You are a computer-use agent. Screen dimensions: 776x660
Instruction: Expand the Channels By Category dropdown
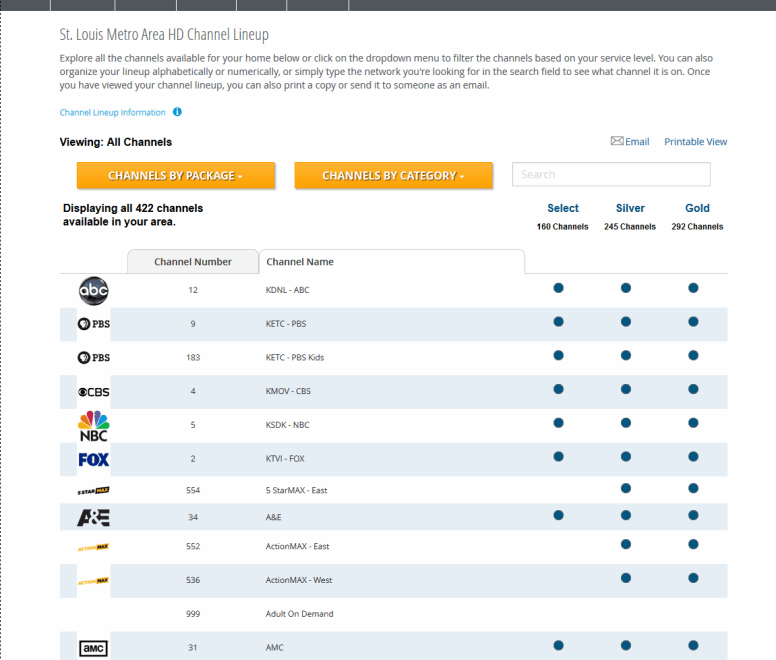tap(393, 176)
